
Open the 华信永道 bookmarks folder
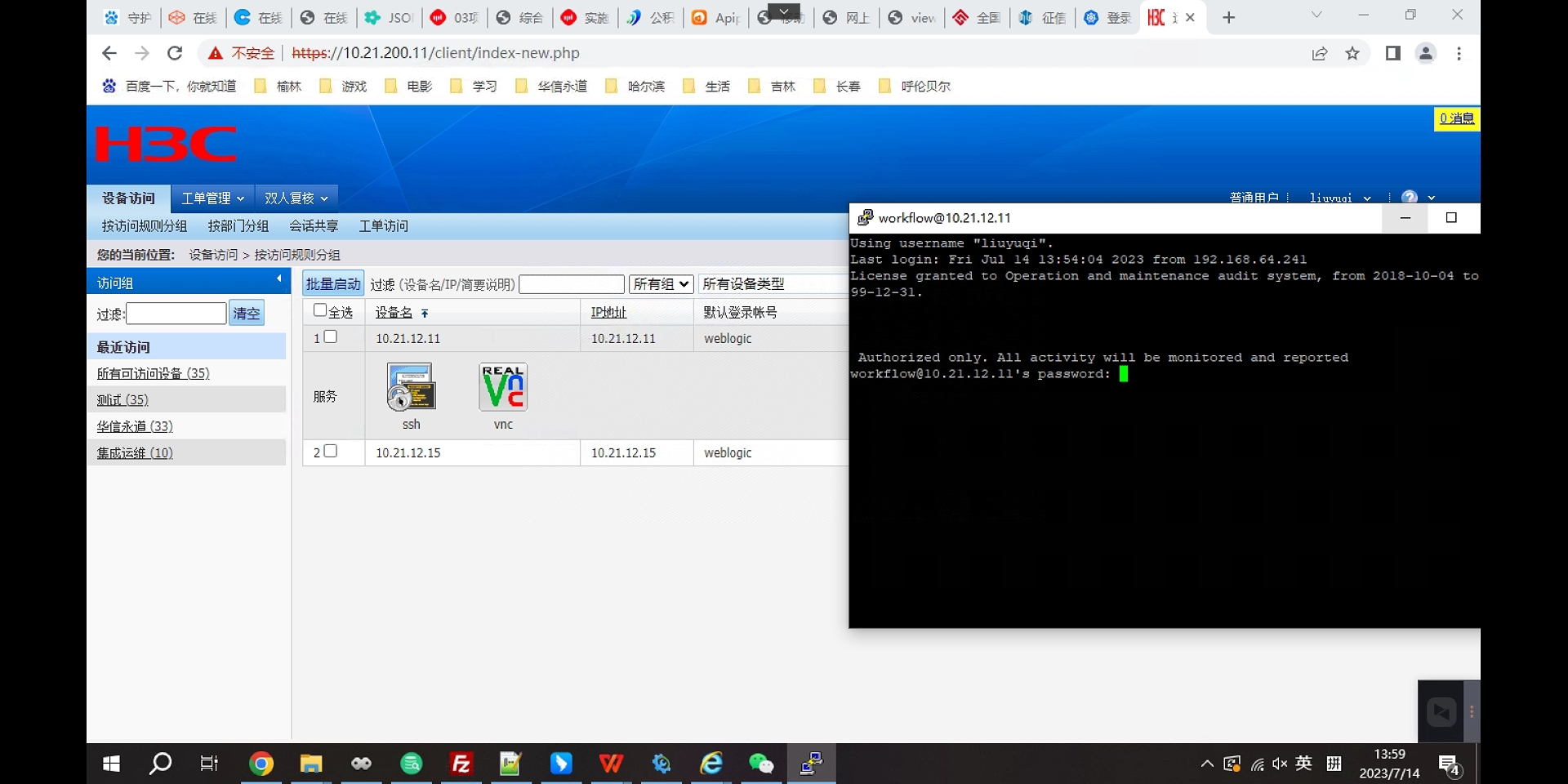click(x=552, y=87)
